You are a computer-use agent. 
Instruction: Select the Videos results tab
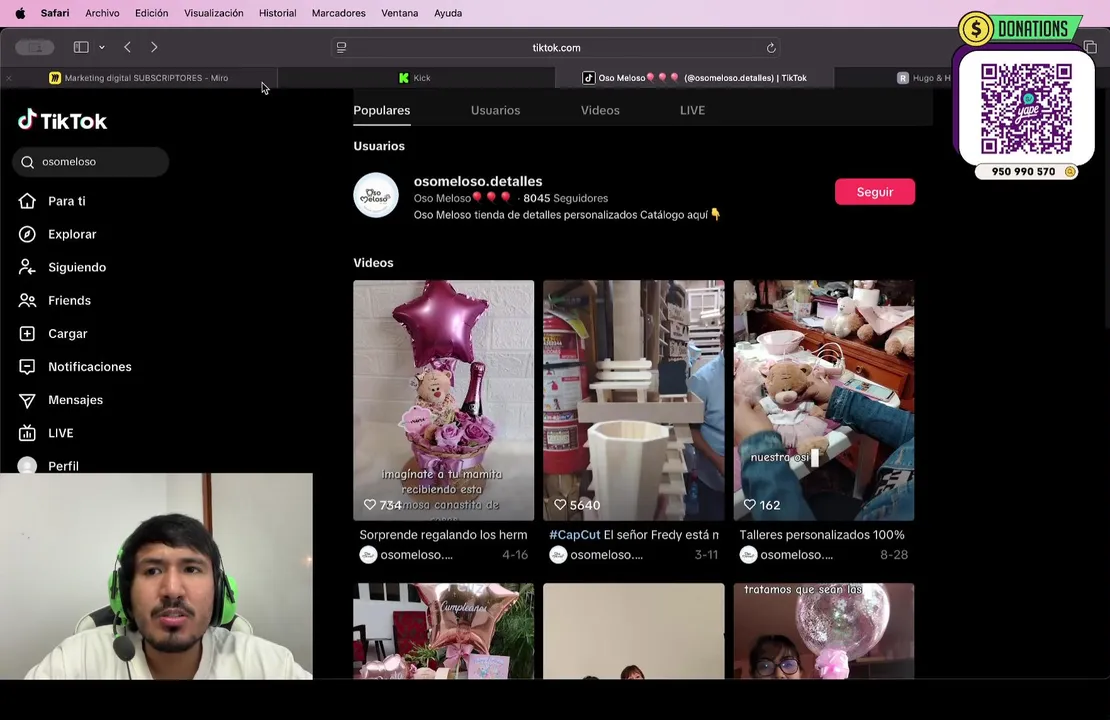[x=600, y=110]
